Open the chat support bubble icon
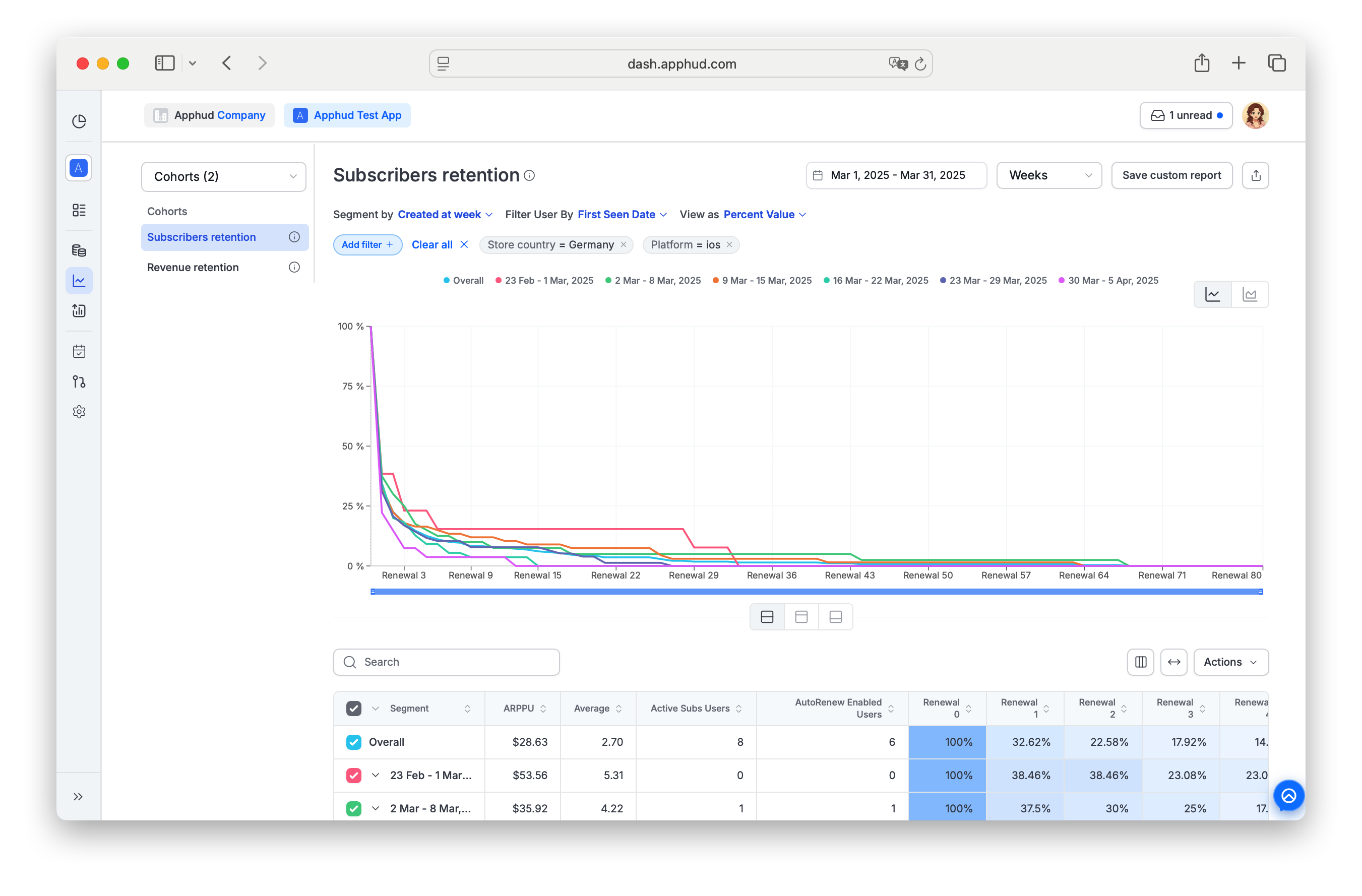The image size is (1362, 896). point(1289,795)
